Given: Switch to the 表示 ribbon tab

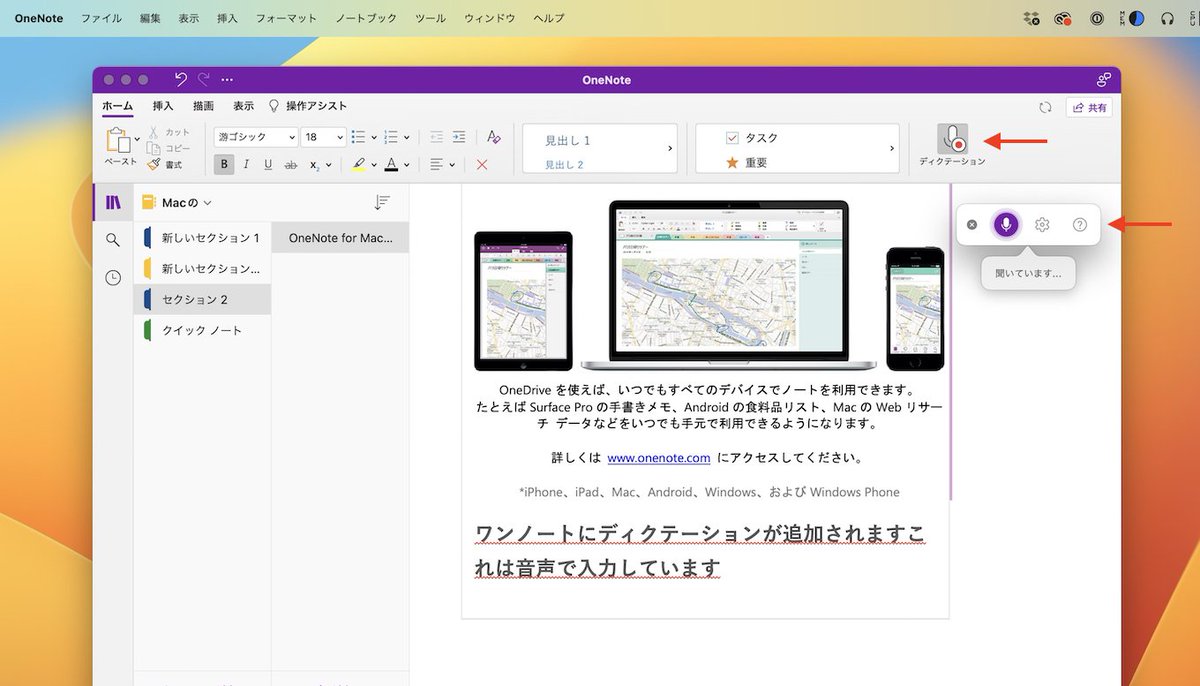Looking at the screenshot, I should [243, 106].
